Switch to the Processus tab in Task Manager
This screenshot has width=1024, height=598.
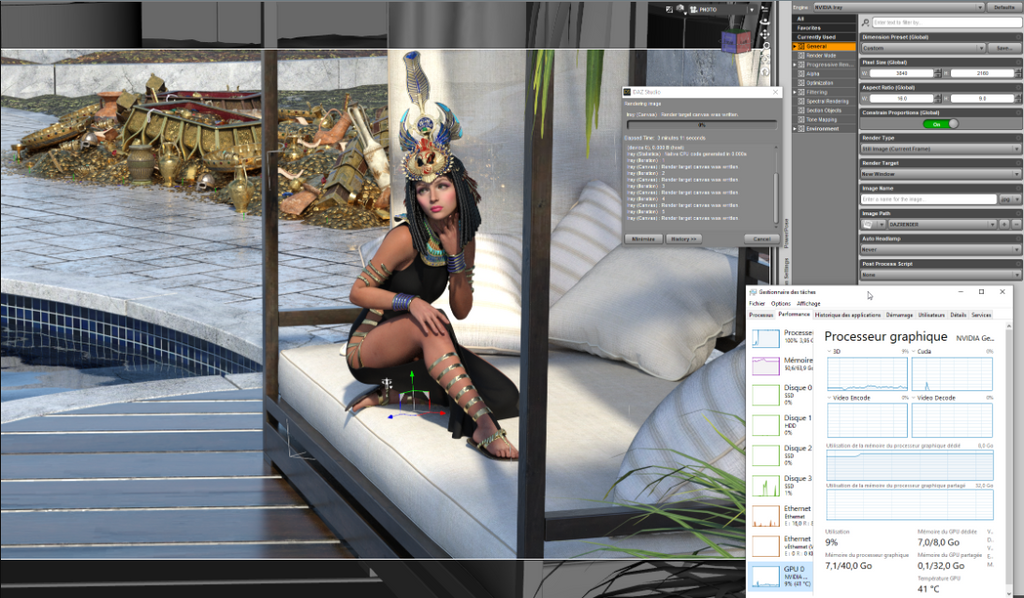point(761,315)
